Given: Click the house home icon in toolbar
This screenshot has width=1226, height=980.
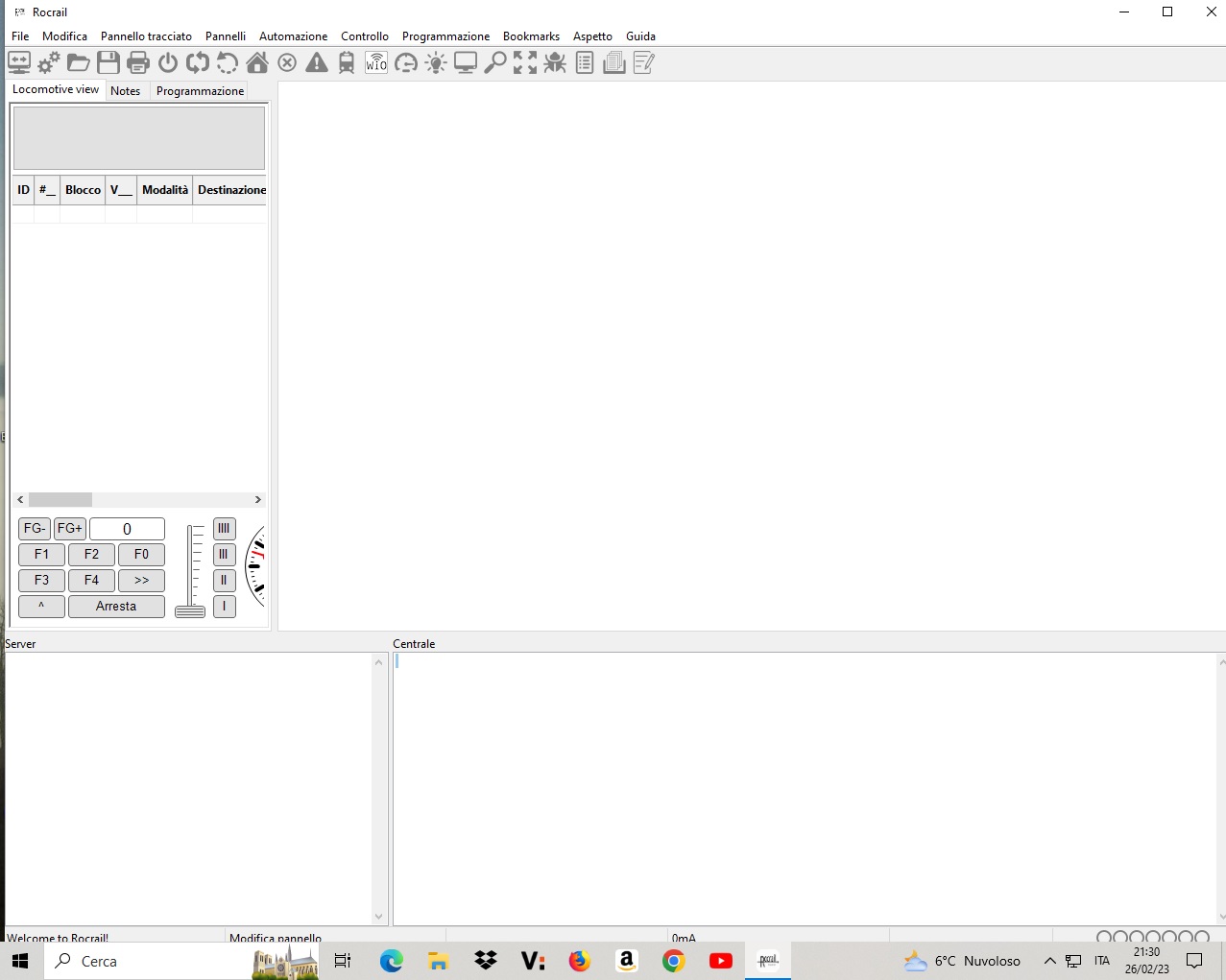Looking at the screenshot, I should [x=257, y=63].
